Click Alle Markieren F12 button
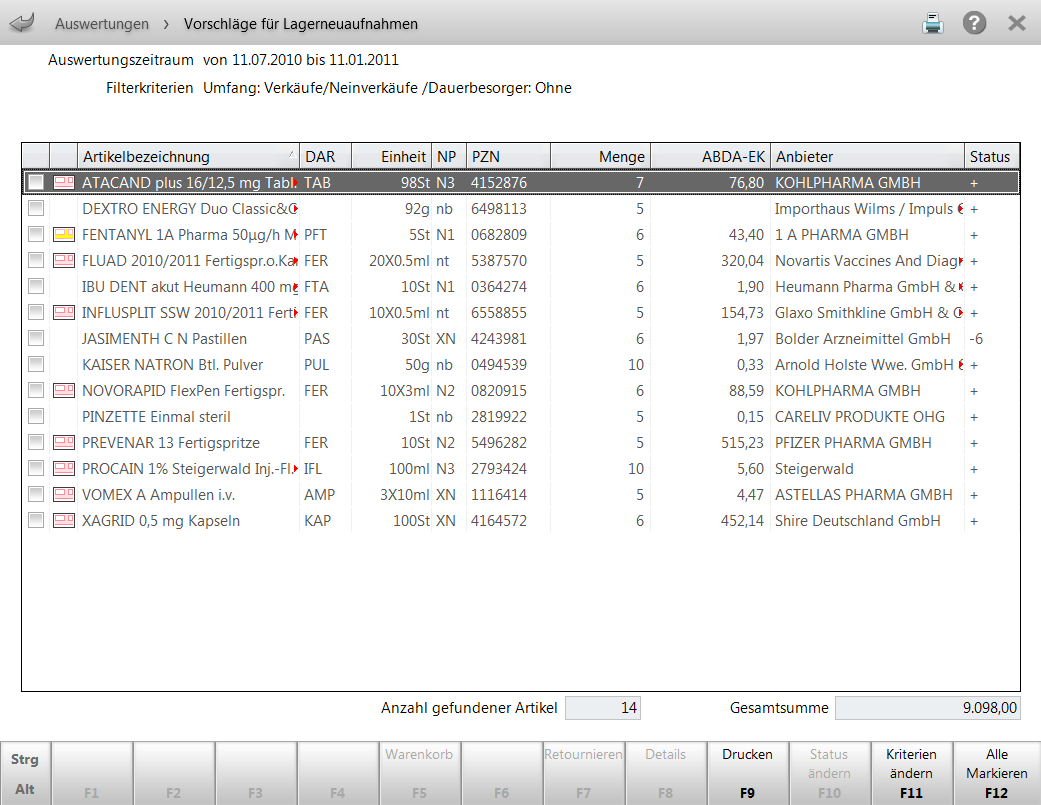Image resolution: width=1041 pixels, height=805 pixels. [997, 773]
